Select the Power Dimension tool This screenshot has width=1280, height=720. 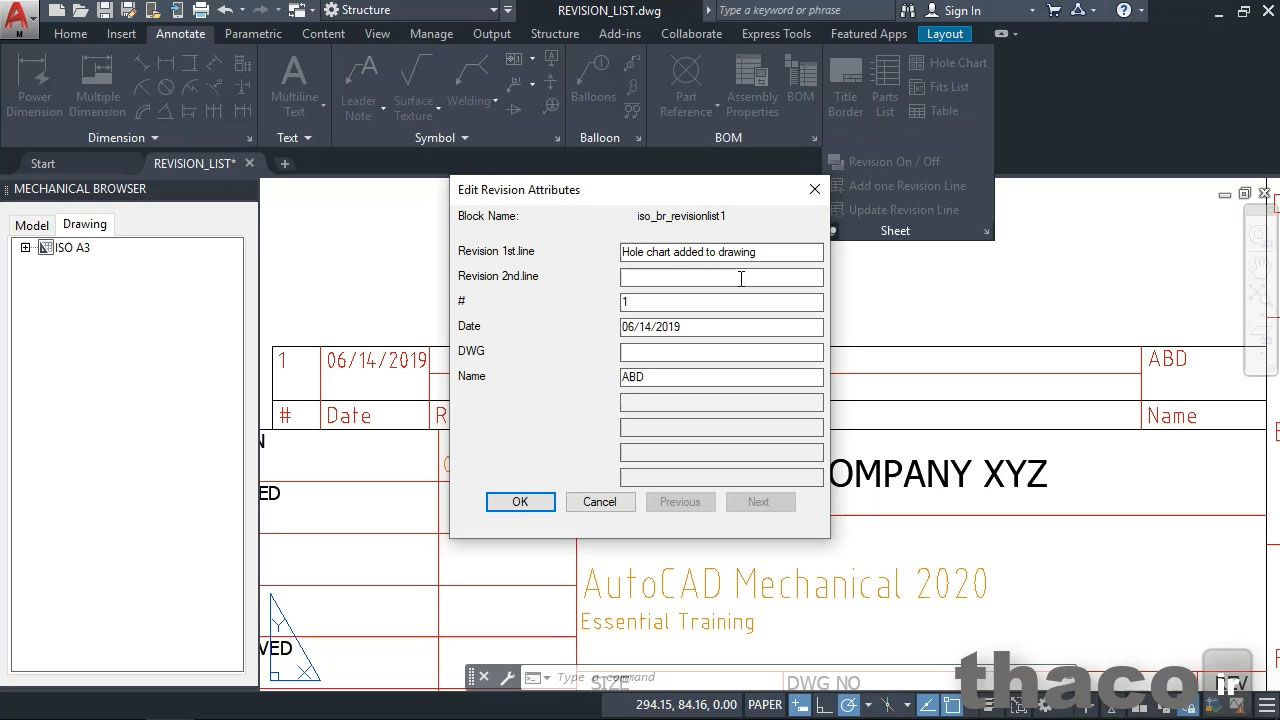click(x=34, y=86)
